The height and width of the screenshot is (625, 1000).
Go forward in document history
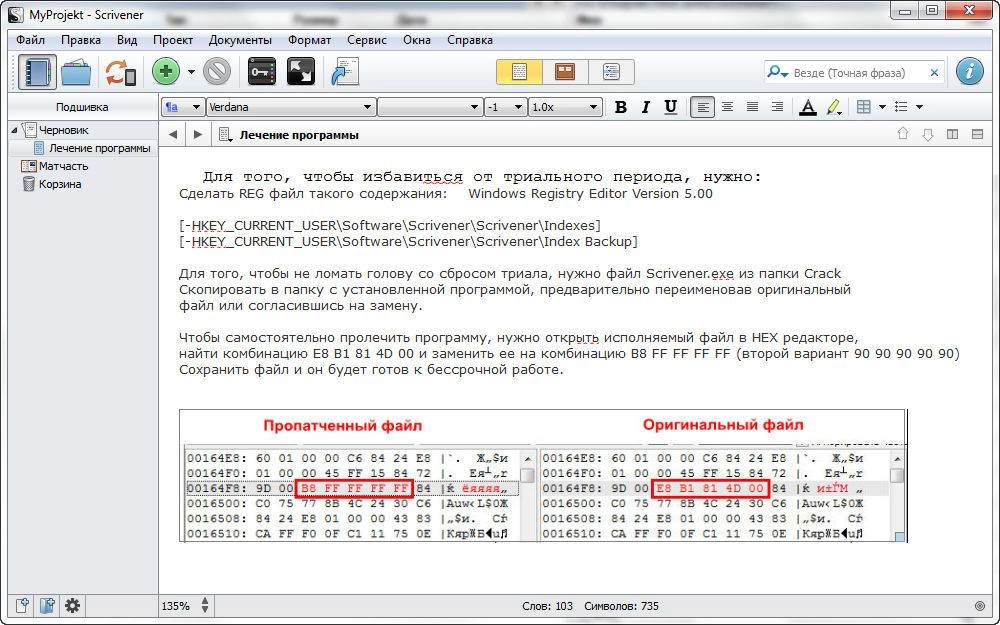click(x=198, y=135)
